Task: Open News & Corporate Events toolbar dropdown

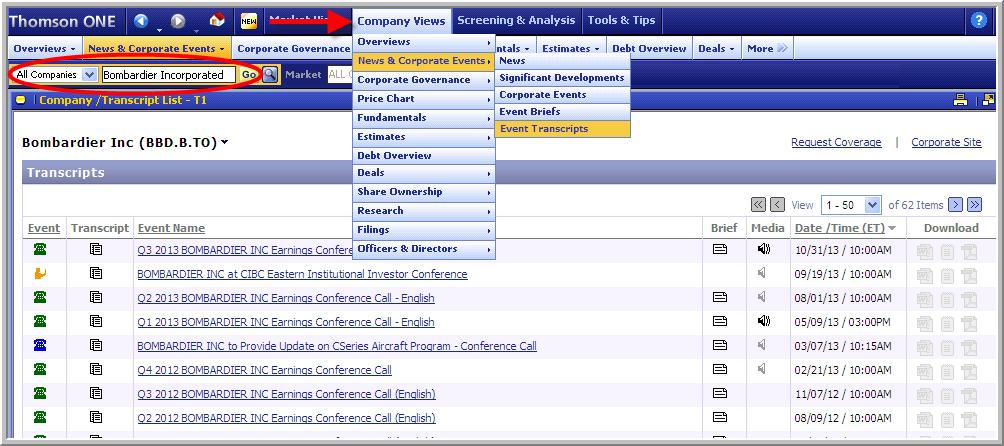Action: (156, 49)
